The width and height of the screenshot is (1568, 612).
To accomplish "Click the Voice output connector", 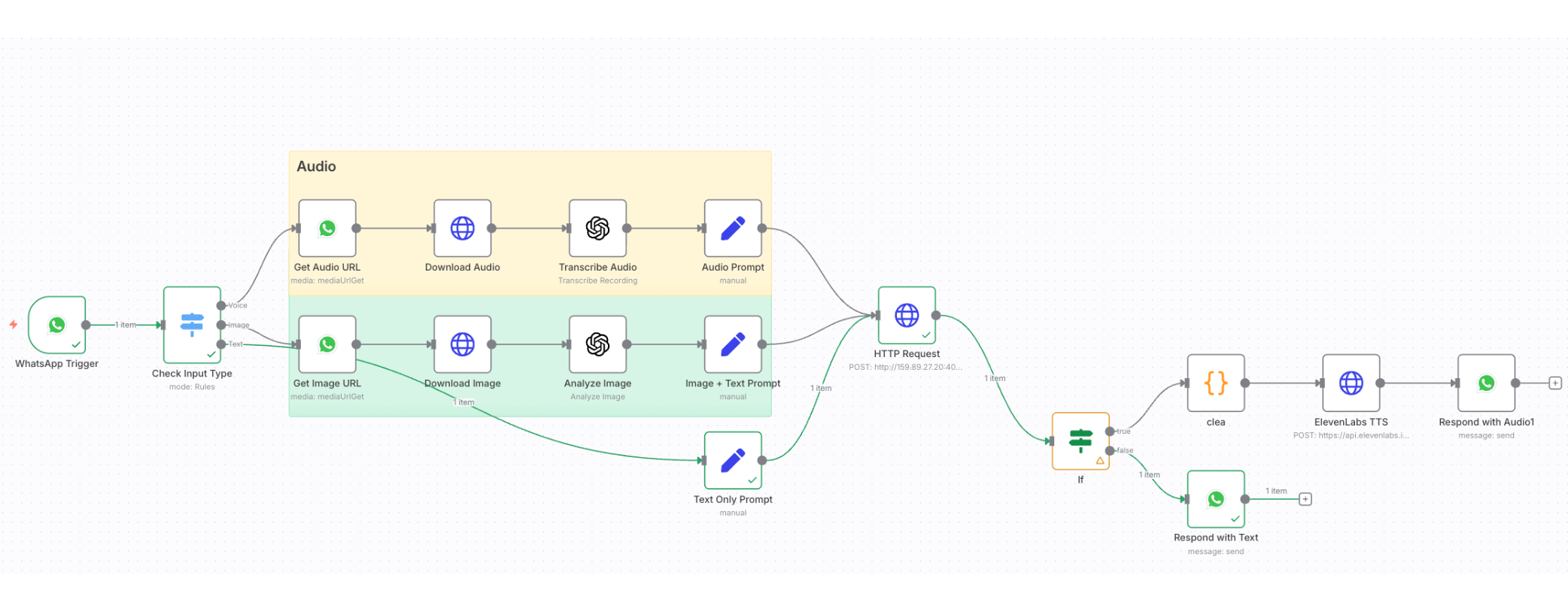I will click(221, 305).
